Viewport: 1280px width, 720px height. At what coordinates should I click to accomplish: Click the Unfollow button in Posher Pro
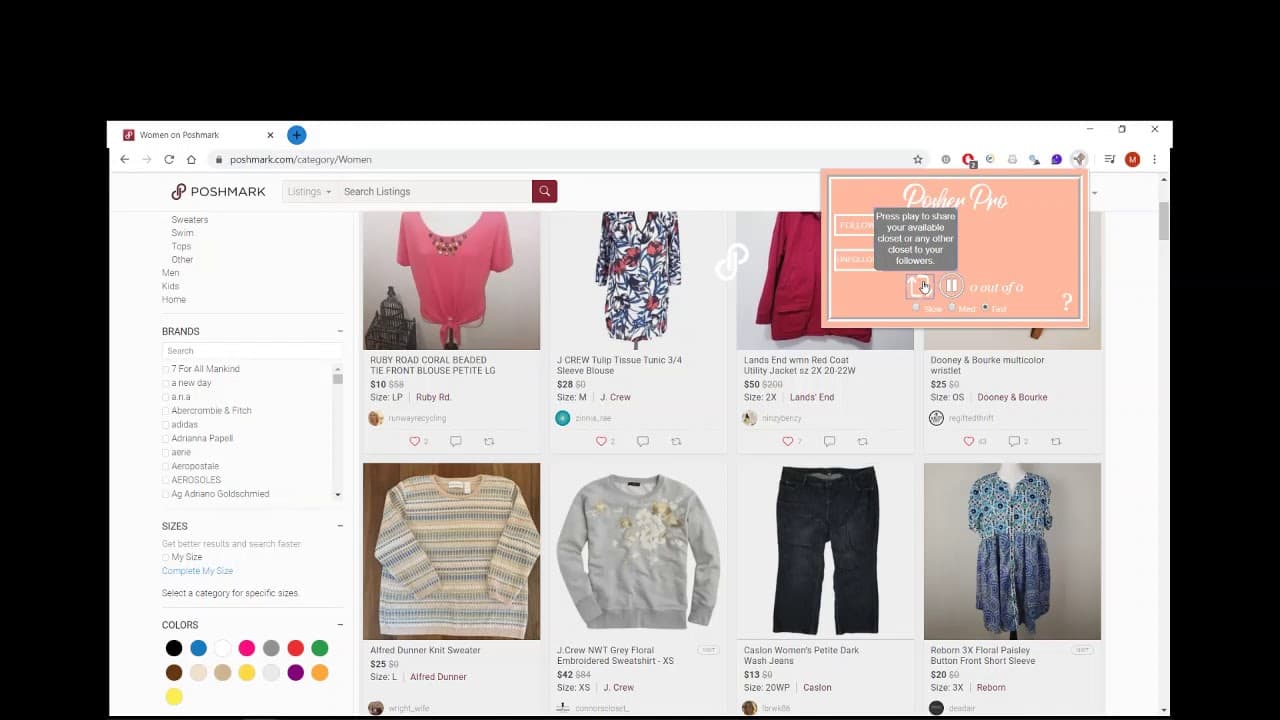[x=855, y=259]
